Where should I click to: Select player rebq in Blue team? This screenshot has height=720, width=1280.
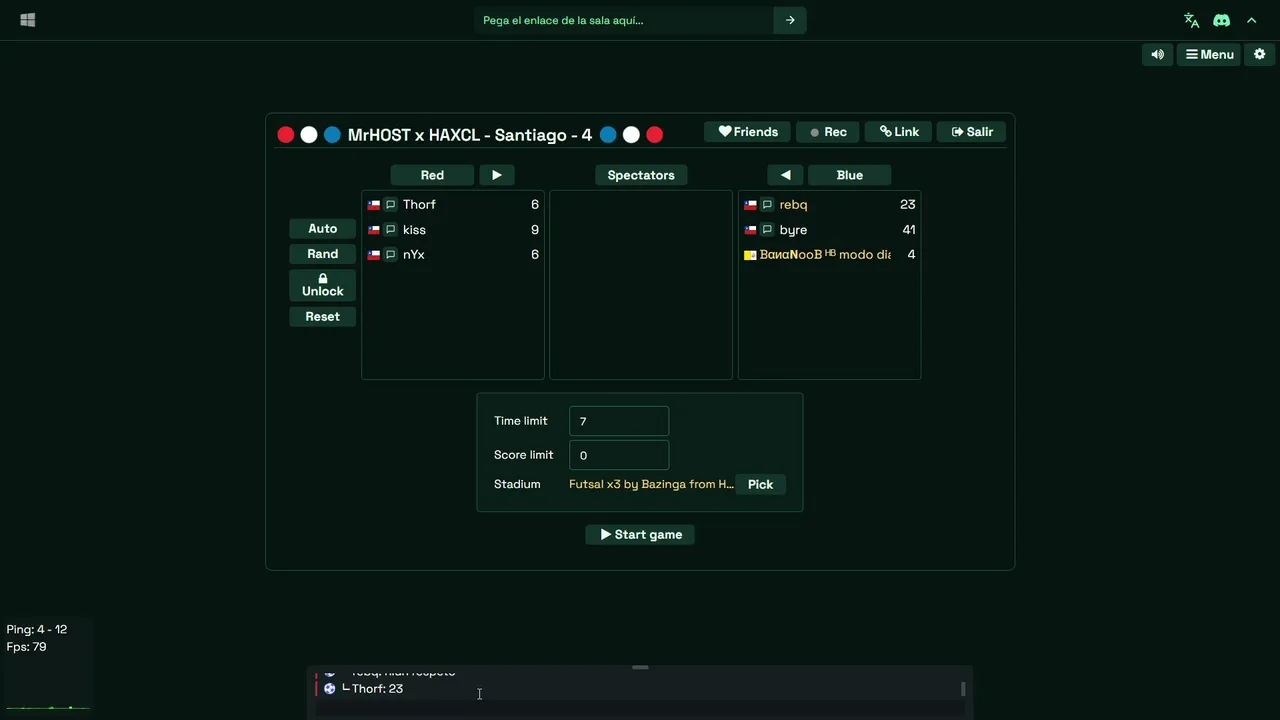tap(829, 204)
